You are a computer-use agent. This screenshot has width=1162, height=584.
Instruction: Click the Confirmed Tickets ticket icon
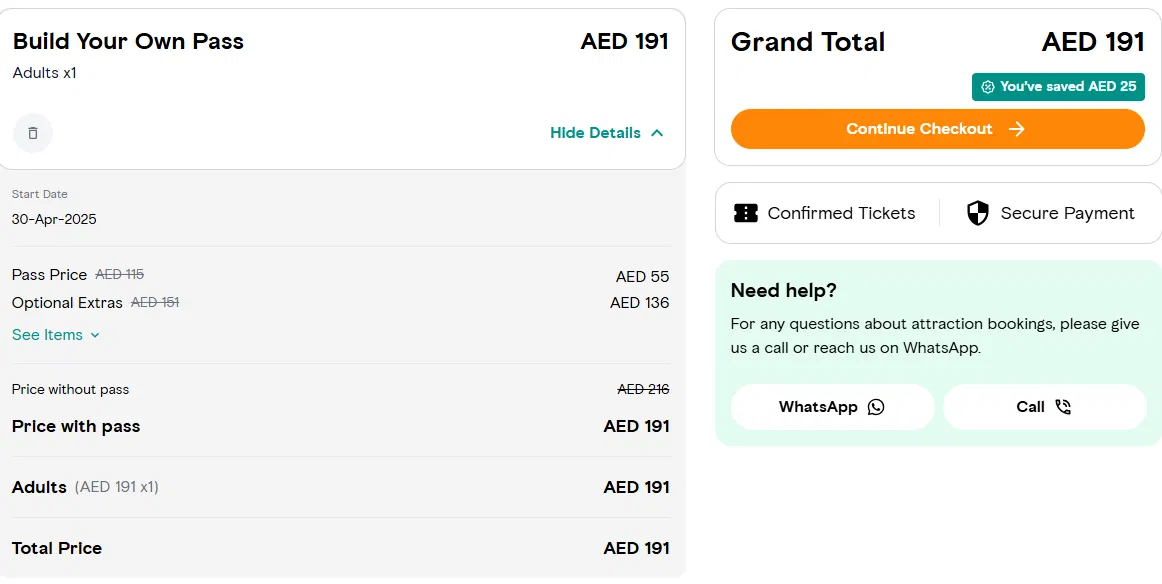point(746,213)
